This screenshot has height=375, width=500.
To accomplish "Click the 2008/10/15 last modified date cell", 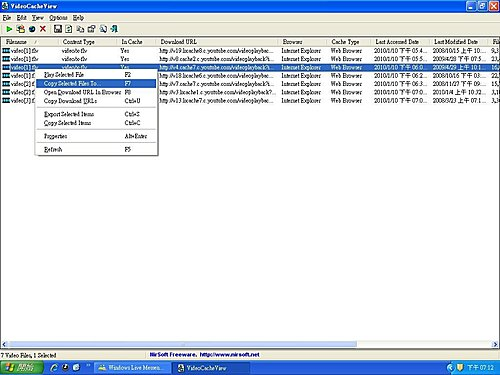I will click(x=459, y=51).
